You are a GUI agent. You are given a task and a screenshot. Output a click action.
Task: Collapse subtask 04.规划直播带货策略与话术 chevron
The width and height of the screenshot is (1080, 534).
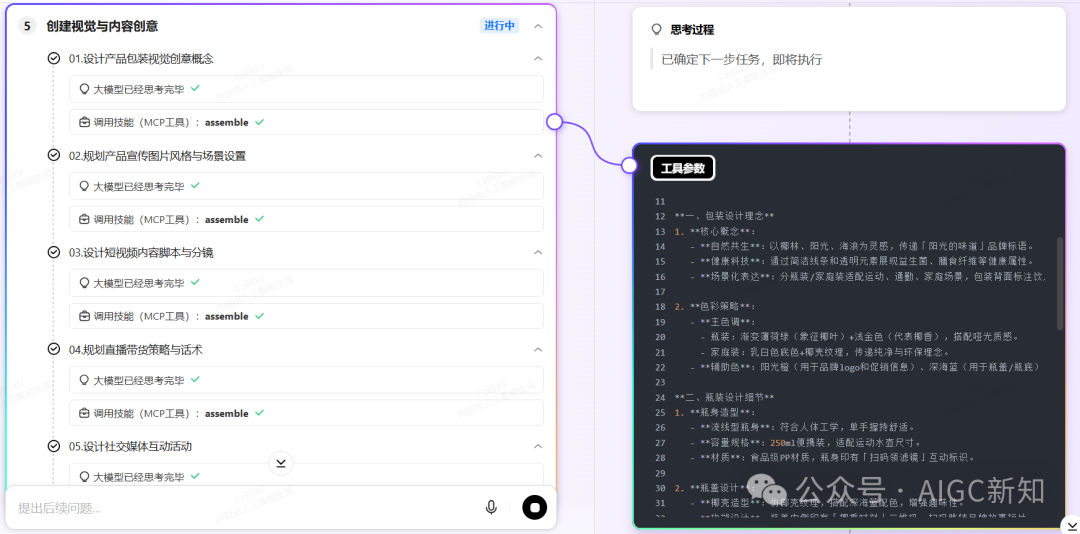coord(539,350)
